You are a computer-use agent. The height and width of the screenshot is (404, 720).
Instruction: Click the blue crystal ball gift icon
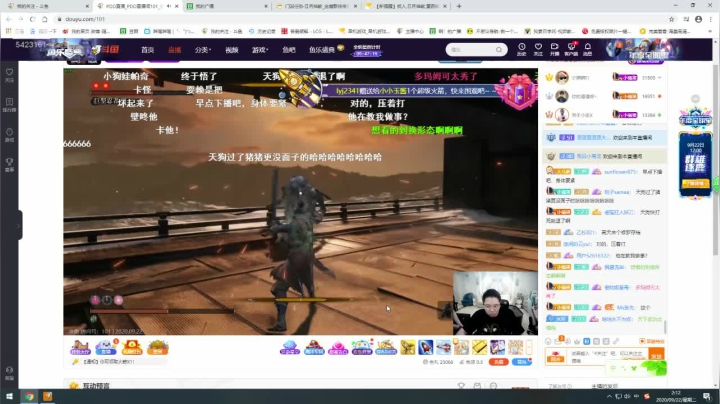[290, 348]
